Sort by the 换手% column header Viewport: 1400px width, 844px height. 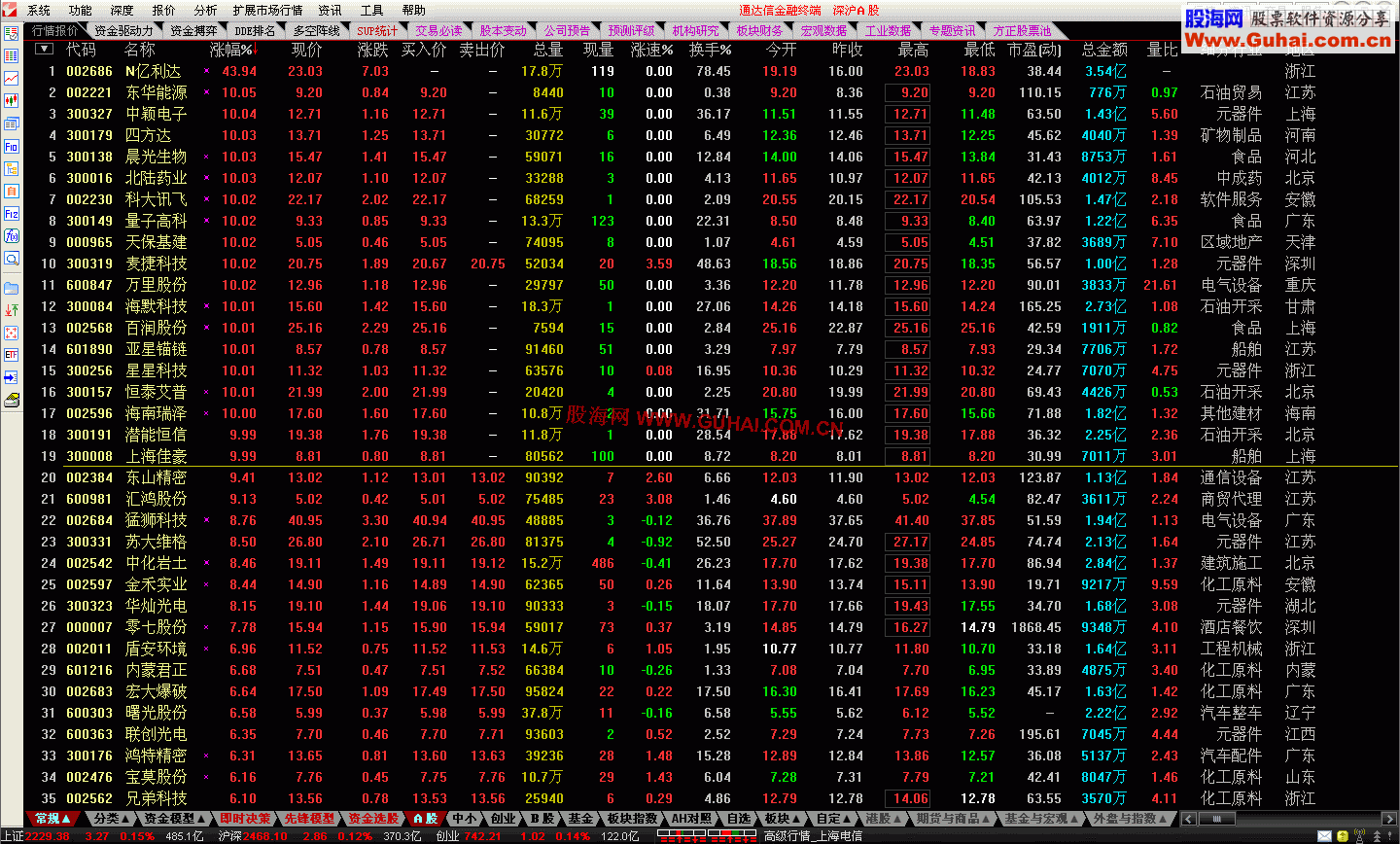(711, 50)
